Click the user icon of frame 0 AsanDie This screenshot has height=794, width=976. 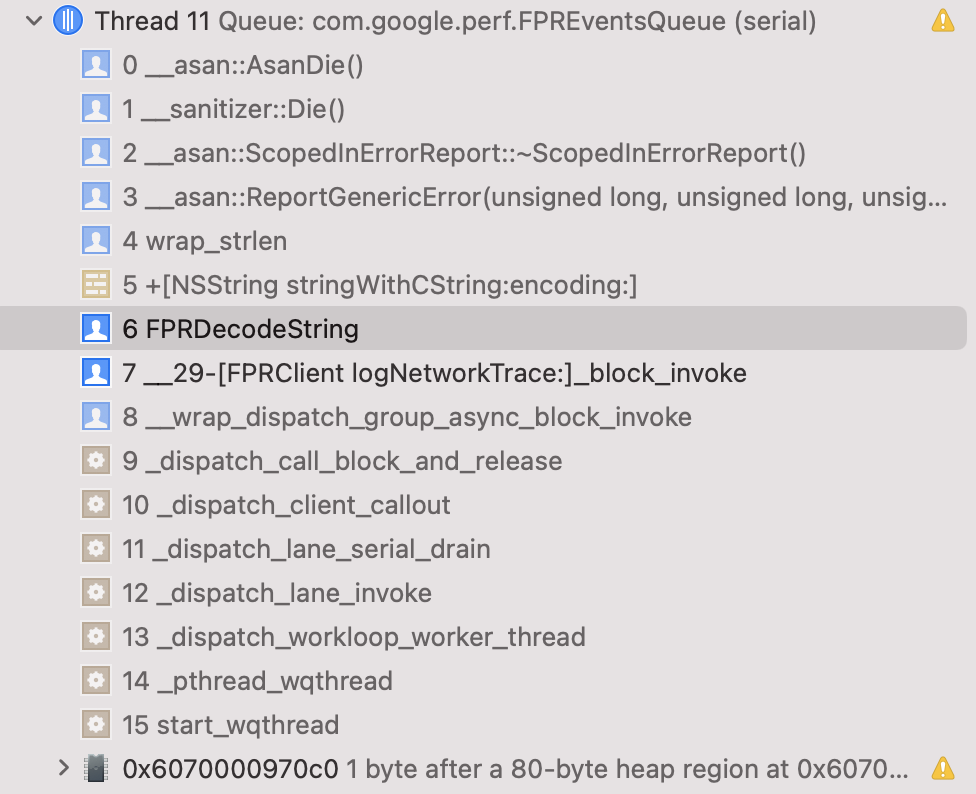tap(96, 65)
